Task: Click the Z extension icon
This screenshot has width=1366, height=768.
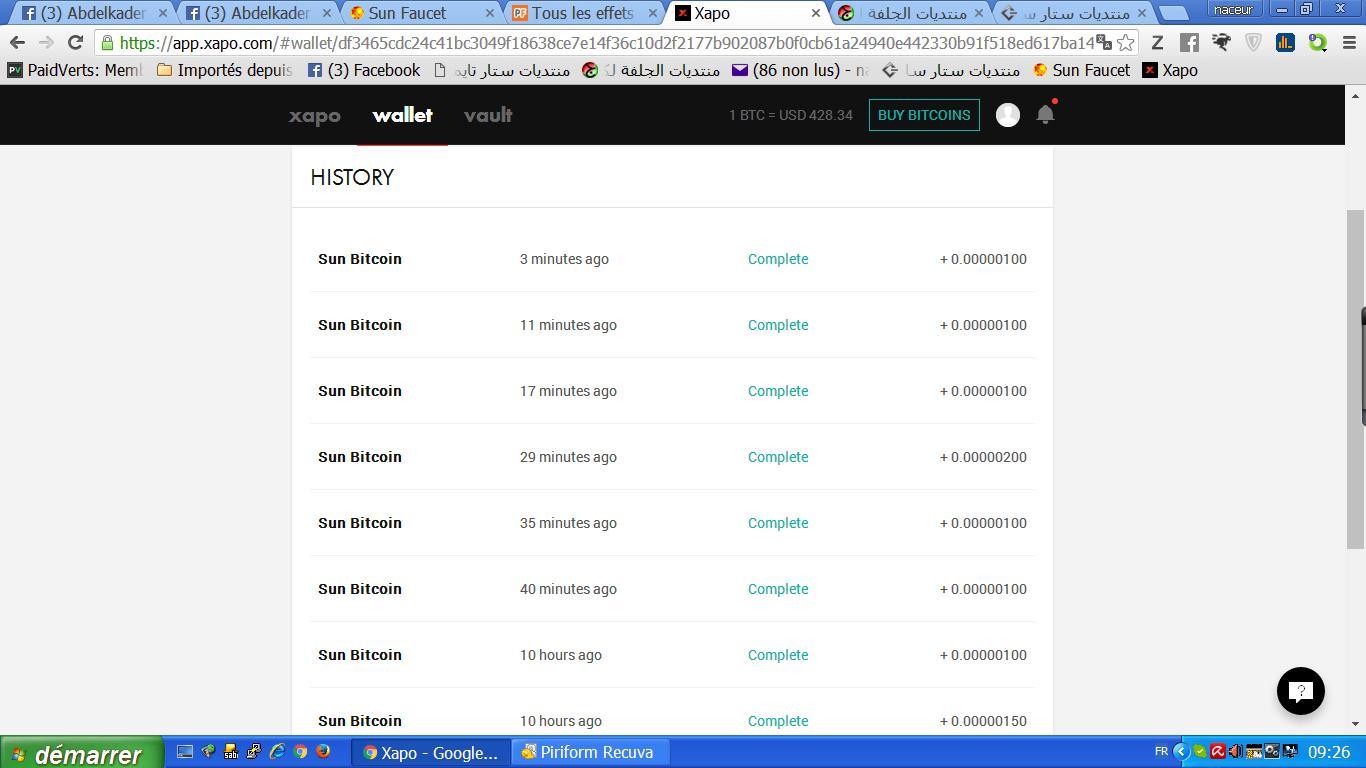Action: click(1157, 42)
